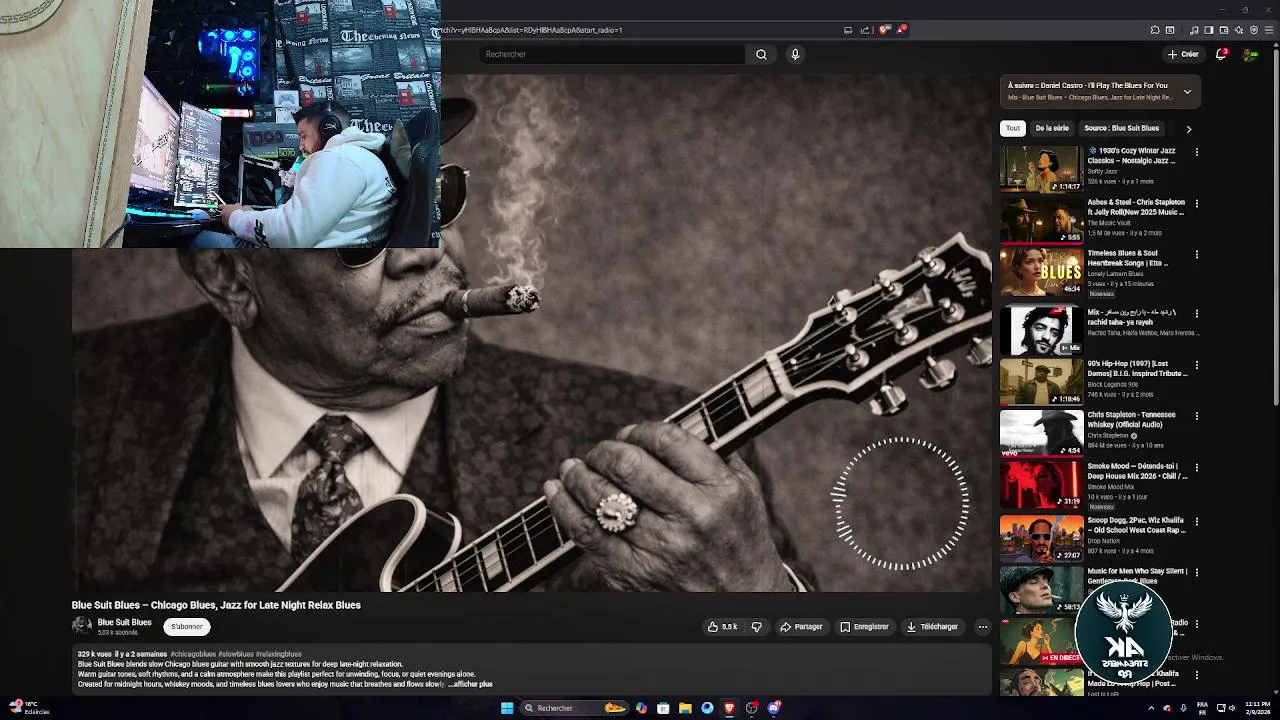
Task: Open options menu for Snoop Dogg video
Action: pos(1197,521)
